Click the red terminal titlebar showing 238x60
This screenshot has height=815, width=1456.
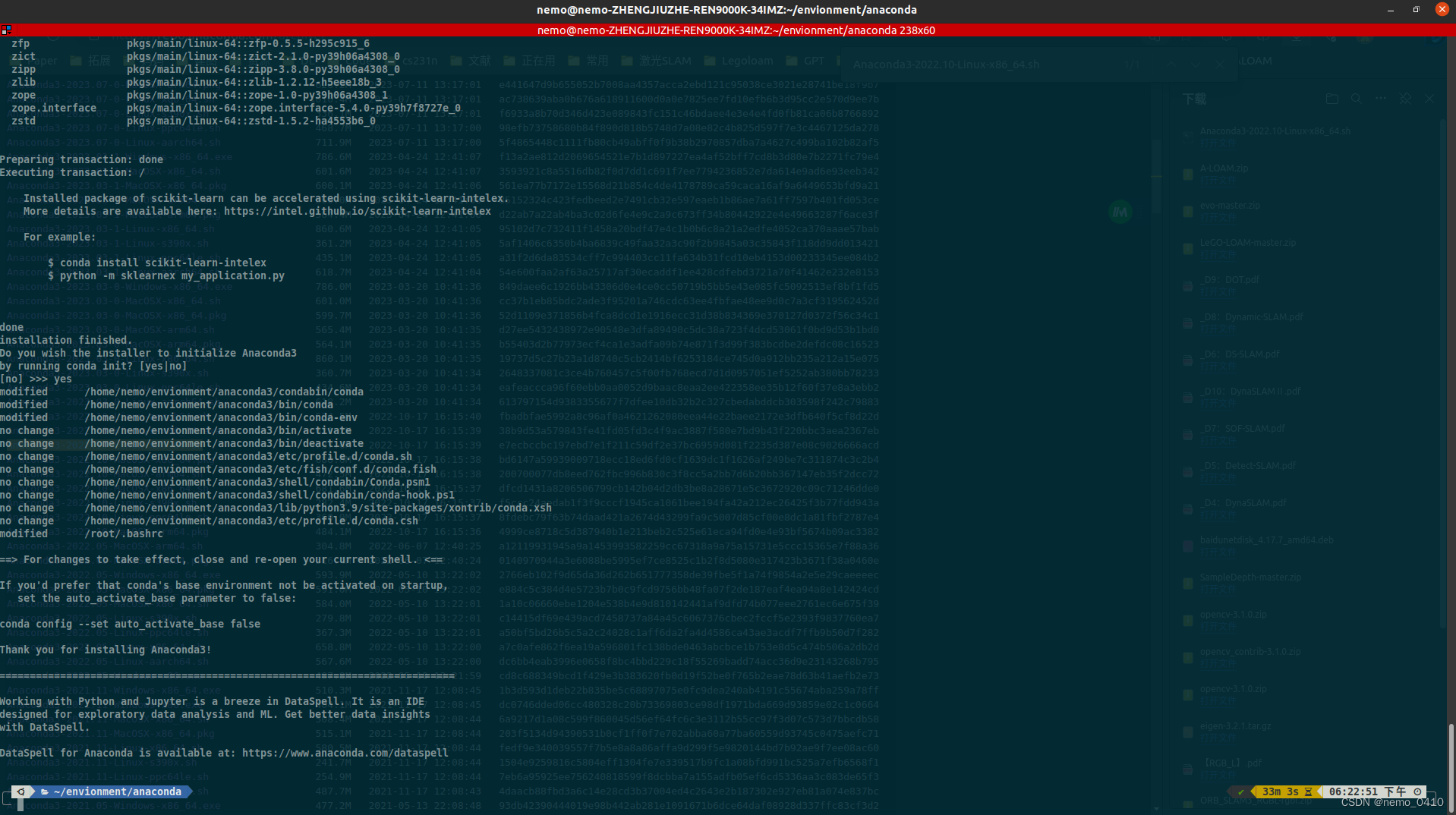click(735, 30)
